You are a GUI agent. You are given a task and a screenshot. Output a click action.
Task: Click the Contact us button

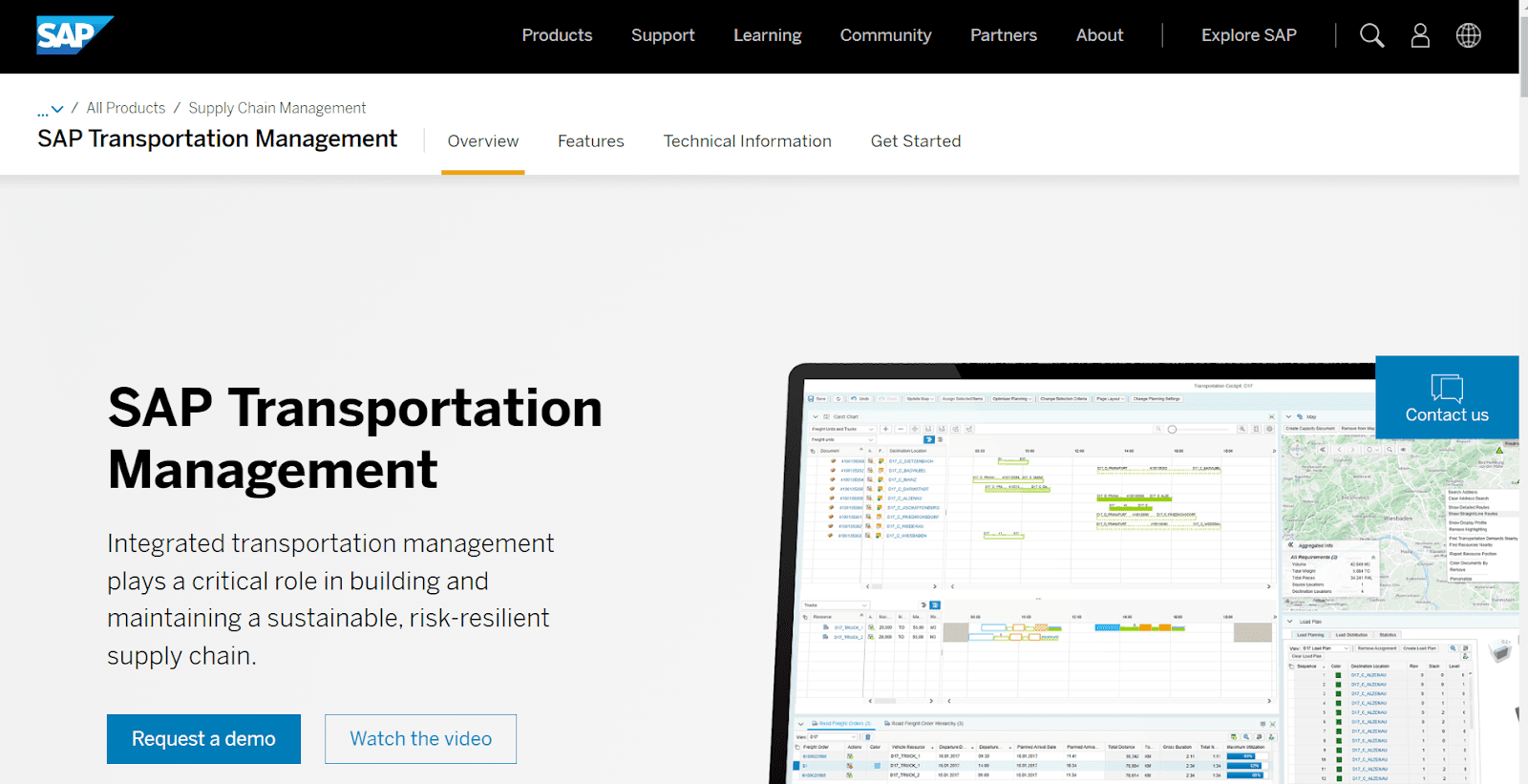[1447, 397]
